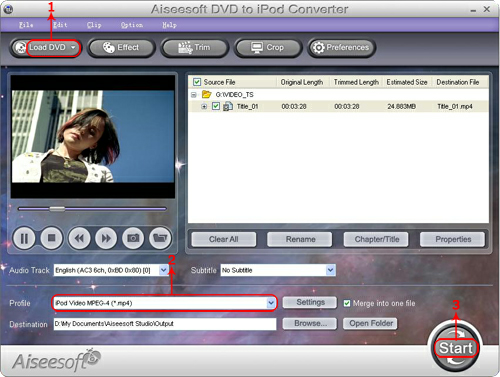Screen dimensions: 500x377
Task: Open the Trim tool
Action: [x=195, y=48]
